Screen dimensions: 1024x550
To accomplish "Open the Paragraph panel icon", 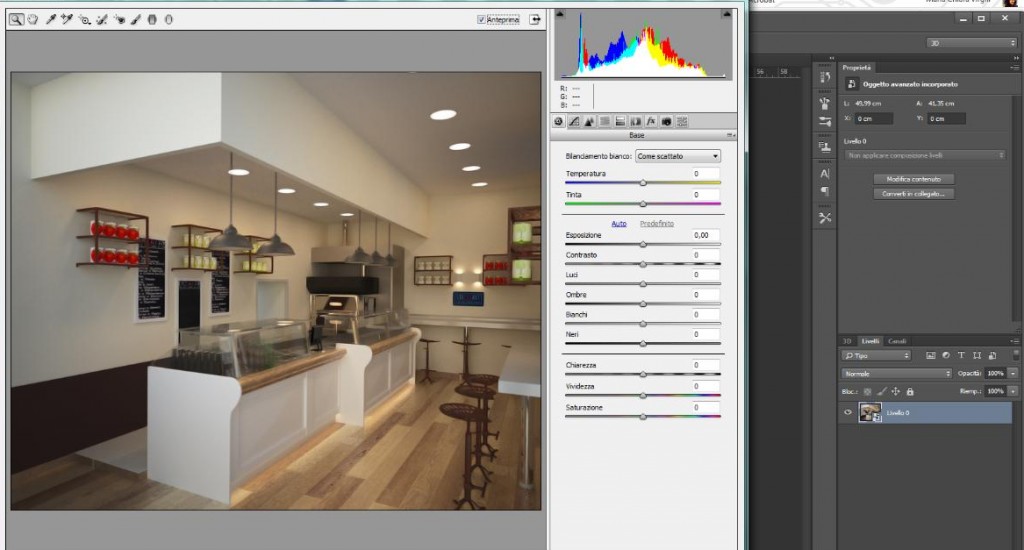I will tap(825, 191).
